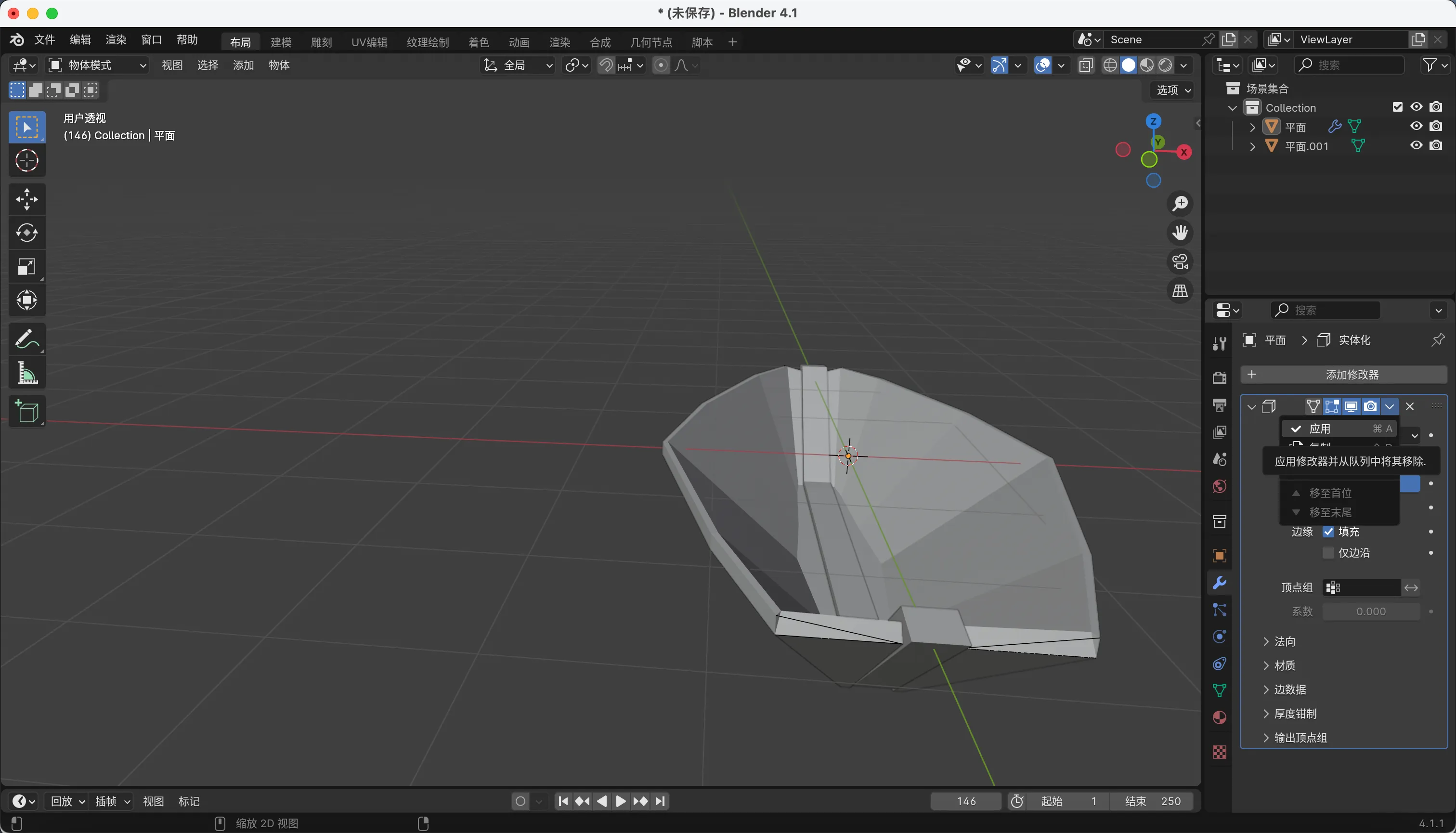Select the Rotate tool
This screenshot has width=1456, height=833.
[x=26, y=233]
